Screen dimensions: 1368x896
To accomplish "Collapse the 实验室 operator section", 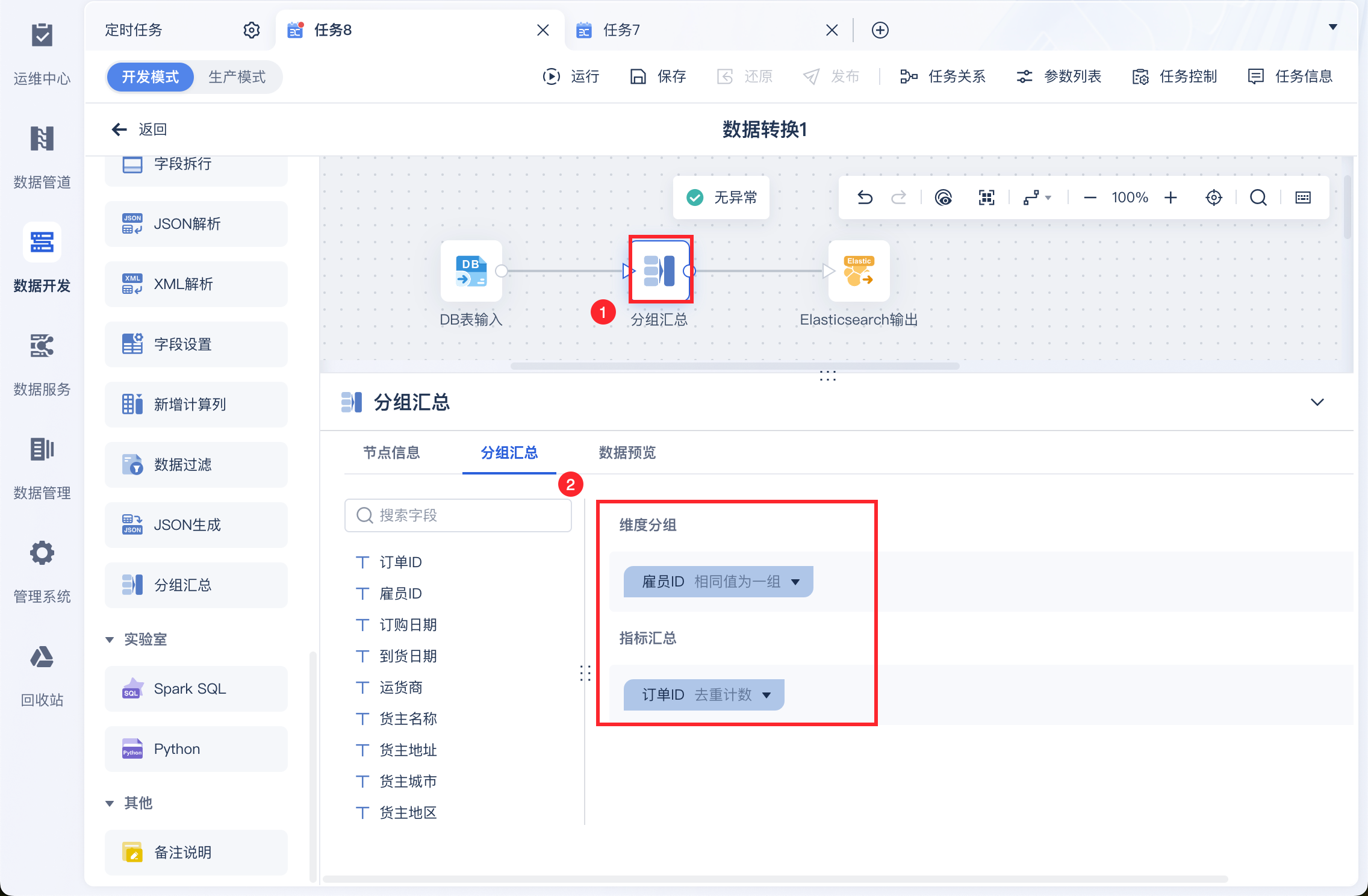I will [x=110, y=639].
